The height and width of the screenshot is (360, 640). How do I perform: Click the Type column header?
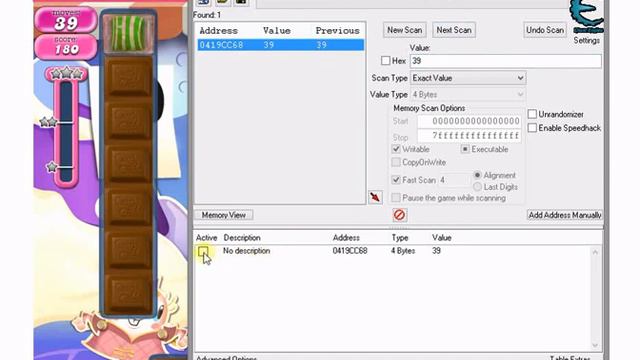(x=400, y=238)
